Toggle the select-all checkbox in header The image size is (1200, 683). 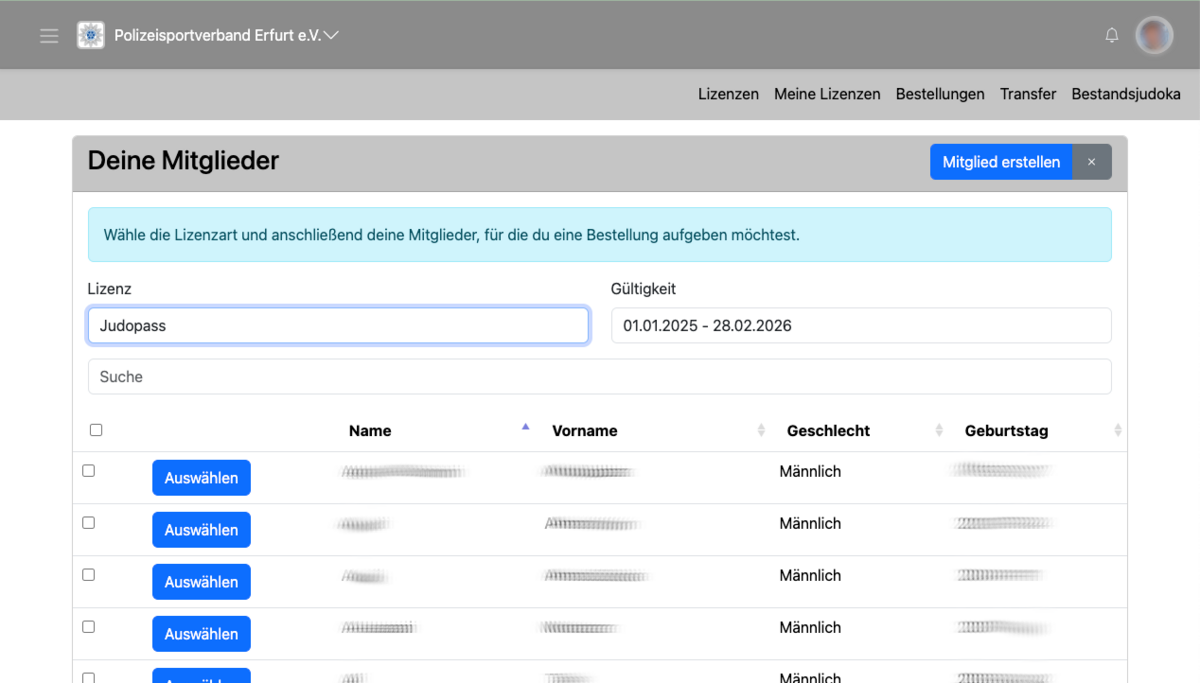coord(96,430)
